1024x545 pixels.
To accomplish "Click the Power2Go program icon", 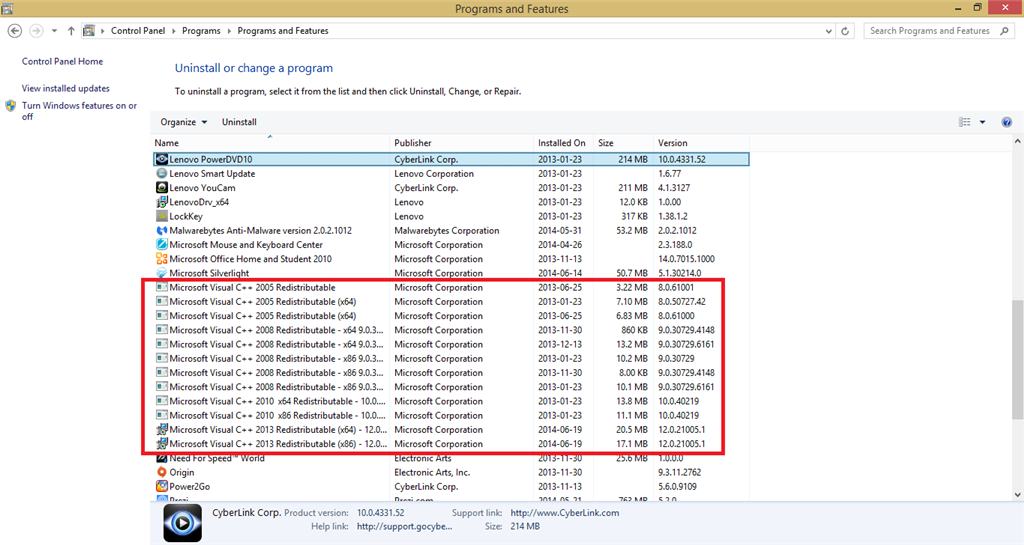I will pyautogui.click(x=161, y=486).
